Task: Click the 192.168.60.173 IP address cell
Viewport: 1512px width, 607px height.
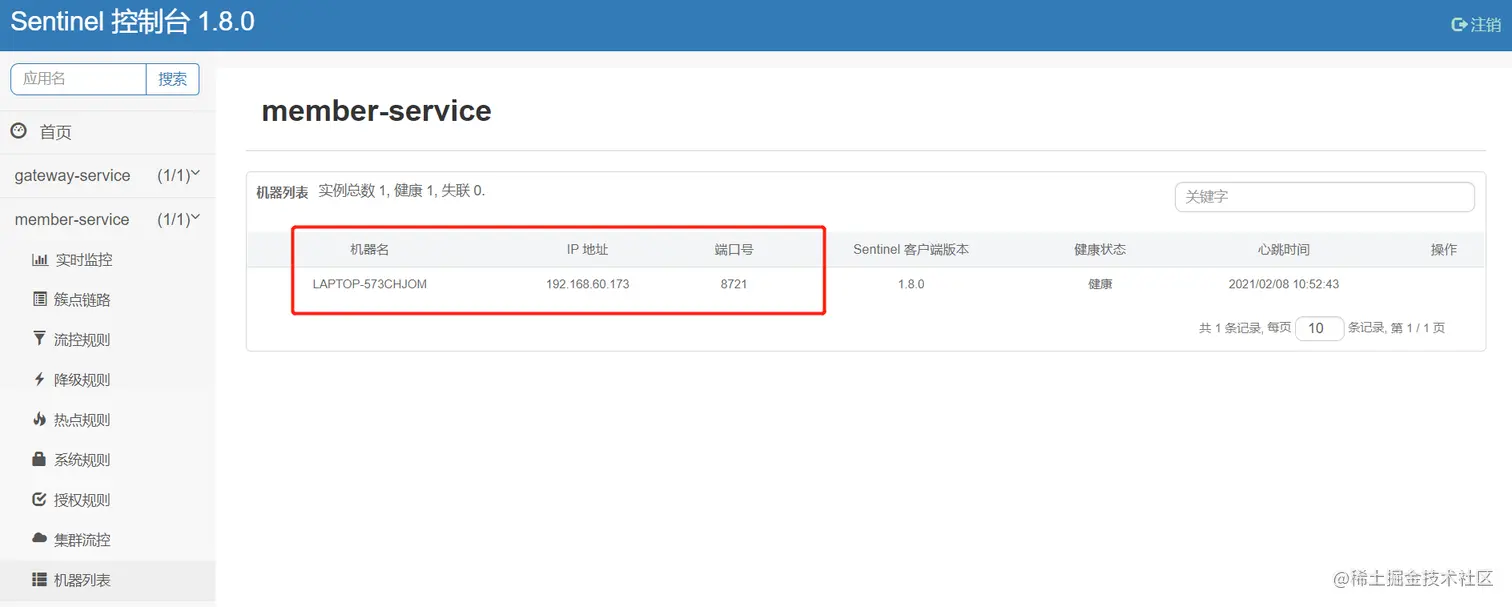Action: 587,284
